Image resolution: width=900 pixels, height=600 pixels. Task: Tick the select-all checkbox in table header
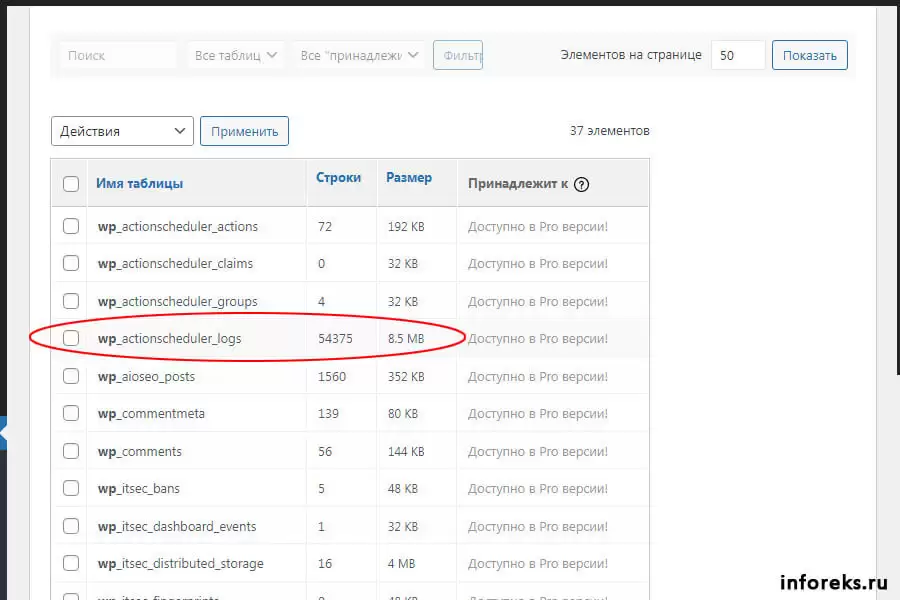click(x=71, y=184)
